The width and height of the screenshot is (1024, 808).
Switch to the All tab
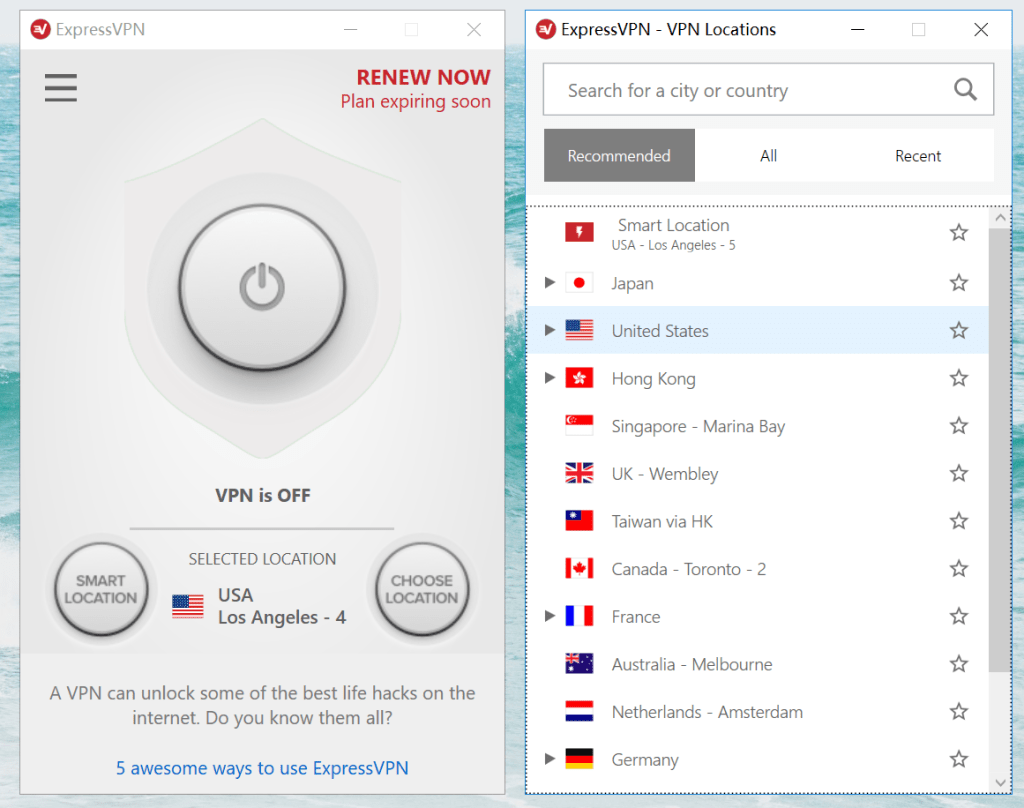[769, 155]
